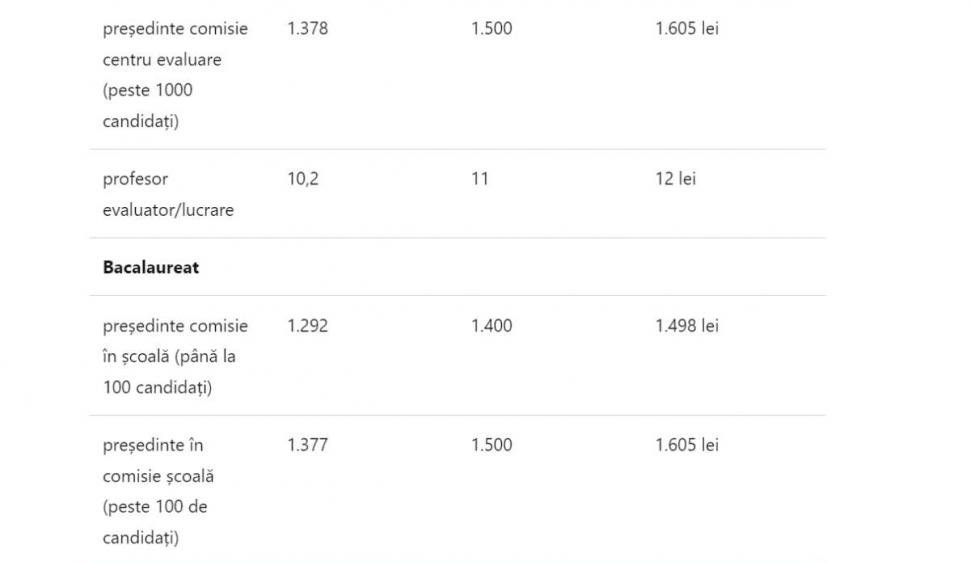This screenshot has height=565, width=970.
Task: Select the președinte comisie în școală label
Action: click(175, 341)
